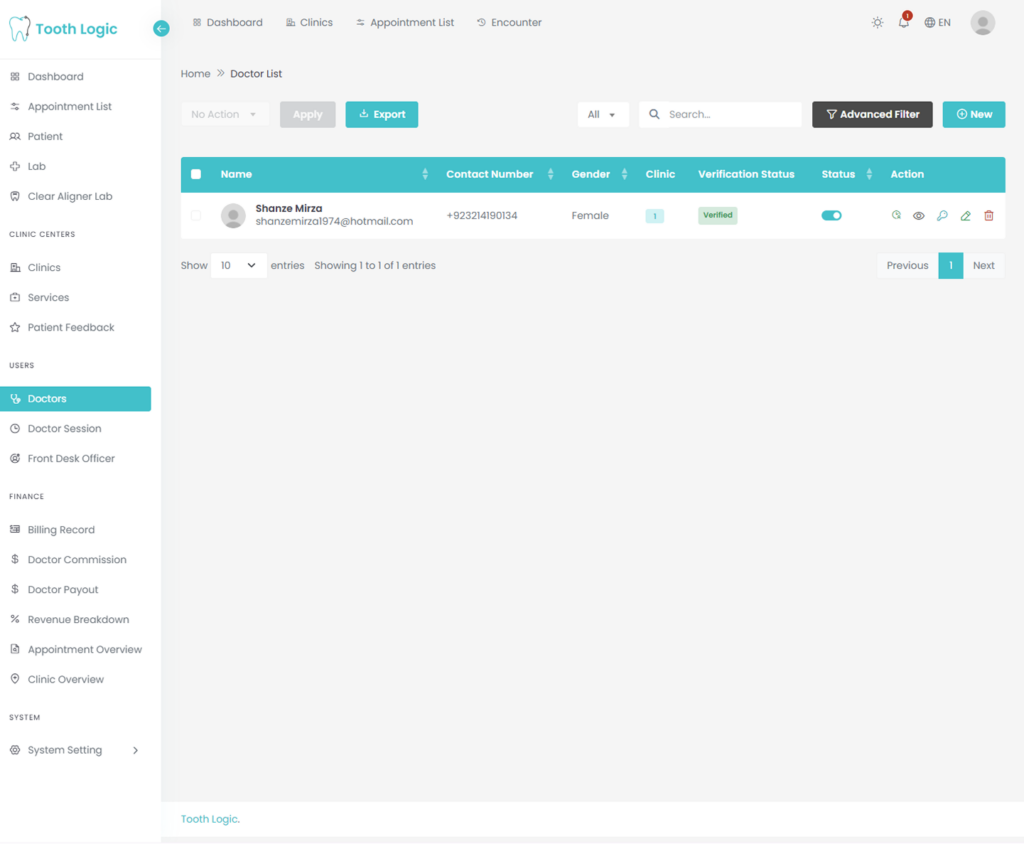Open the entries-per-page dropdown showing 10
Screen dimensions: 1024x844
(238, 265)
